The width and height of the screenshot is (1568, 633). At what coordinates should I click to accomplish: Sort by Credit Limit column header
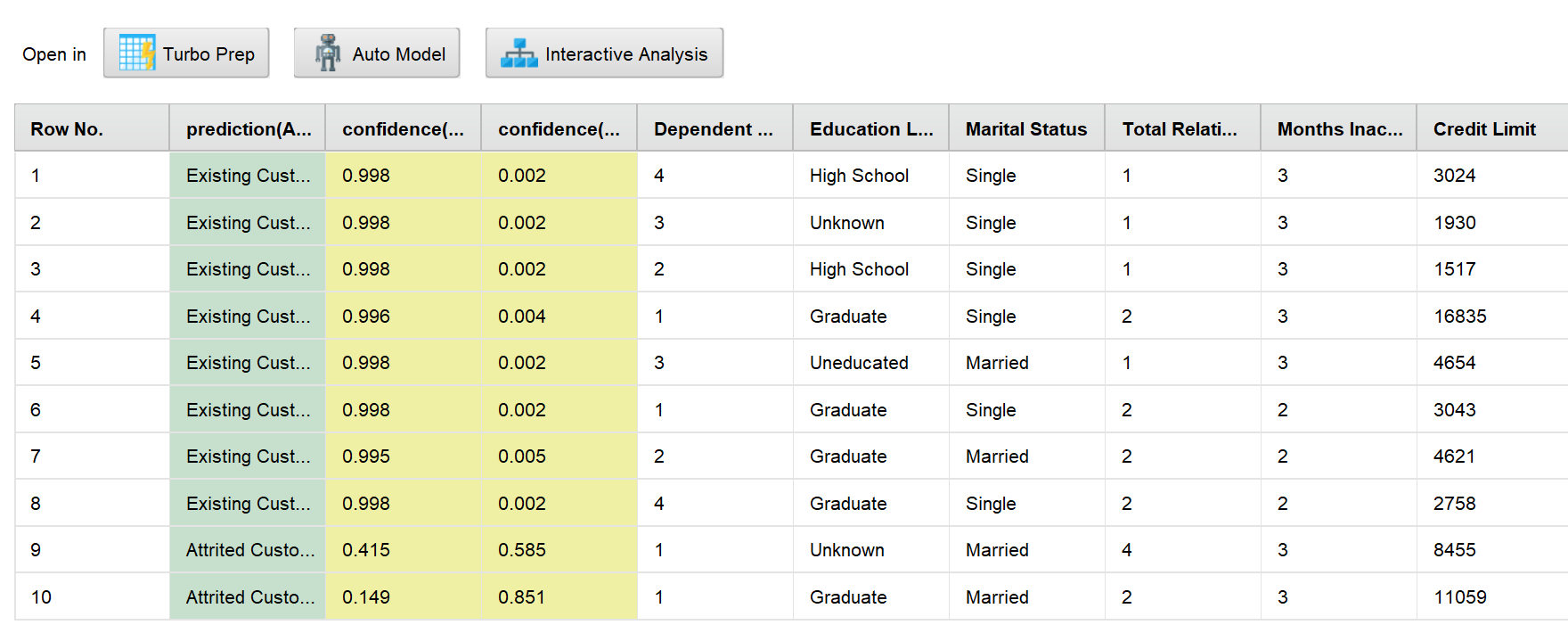point(1492,128)
